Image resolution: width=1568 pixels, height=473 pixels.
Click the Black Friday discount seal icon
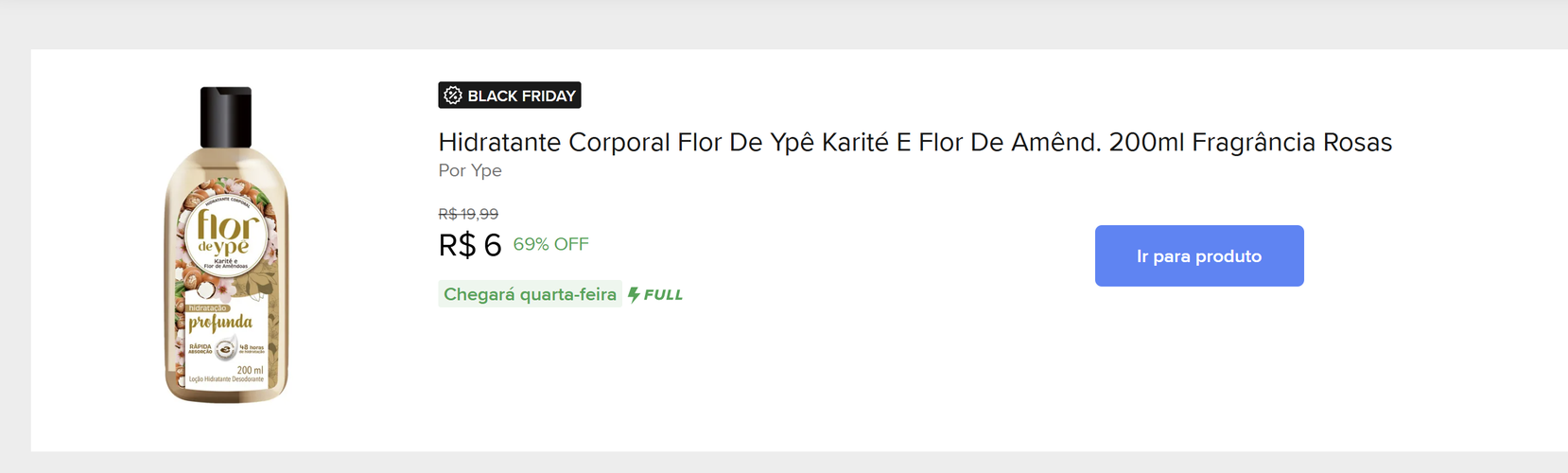click(x=453, y=96)
